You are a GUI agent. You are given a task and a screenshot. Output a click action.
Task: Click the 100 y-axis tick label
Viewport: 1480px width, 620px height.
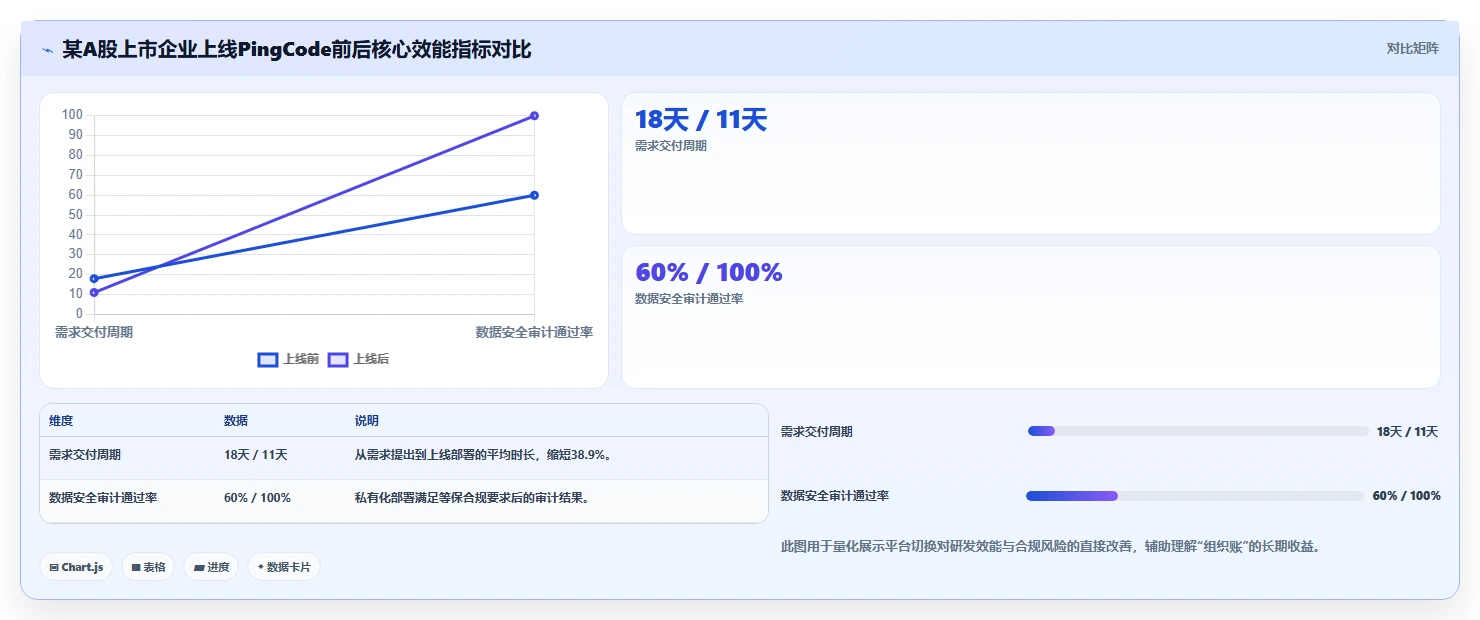[x=72, y=114]
